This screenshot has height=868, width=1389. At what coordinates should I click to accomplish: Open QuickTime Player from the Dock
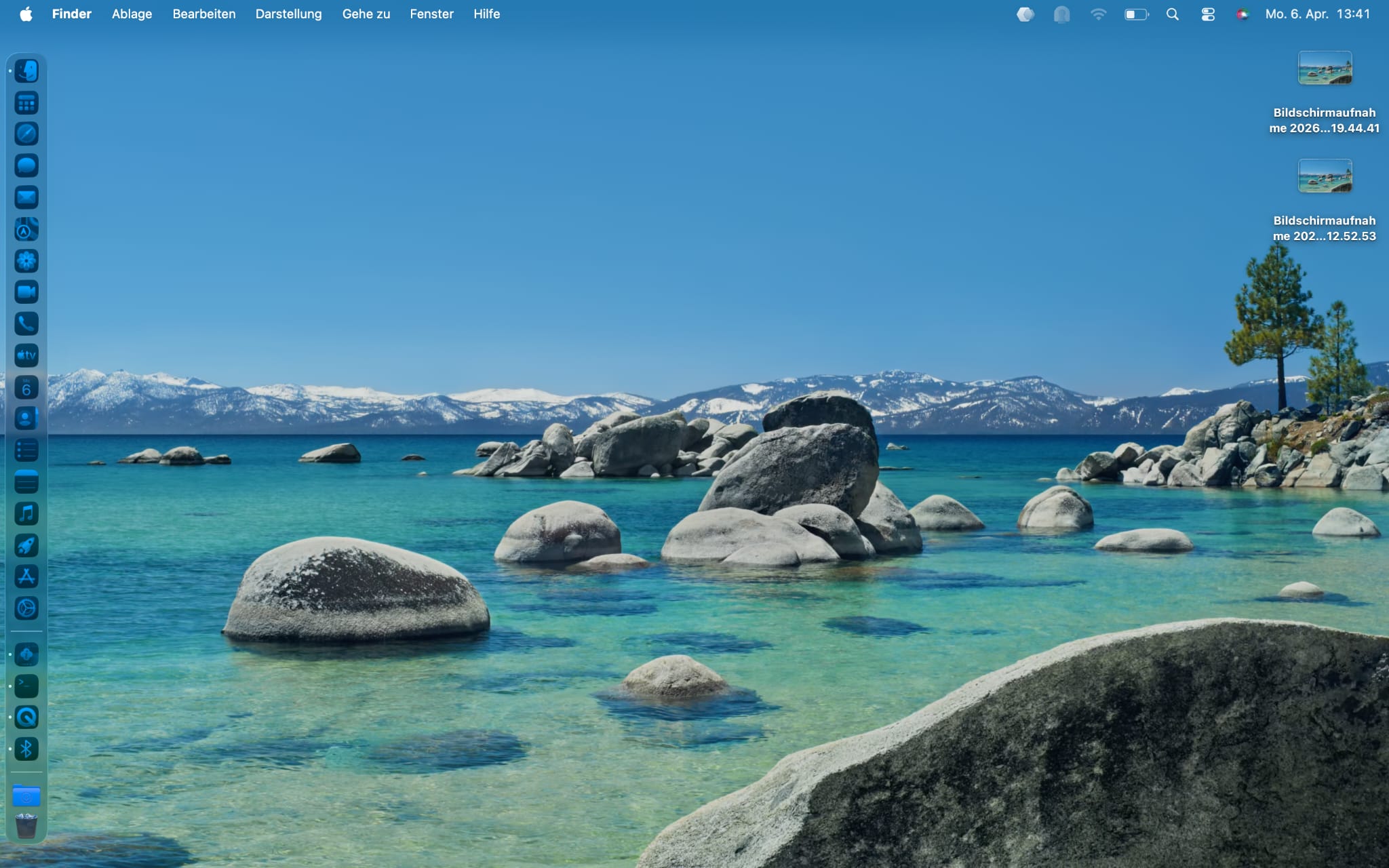[26, 717]
